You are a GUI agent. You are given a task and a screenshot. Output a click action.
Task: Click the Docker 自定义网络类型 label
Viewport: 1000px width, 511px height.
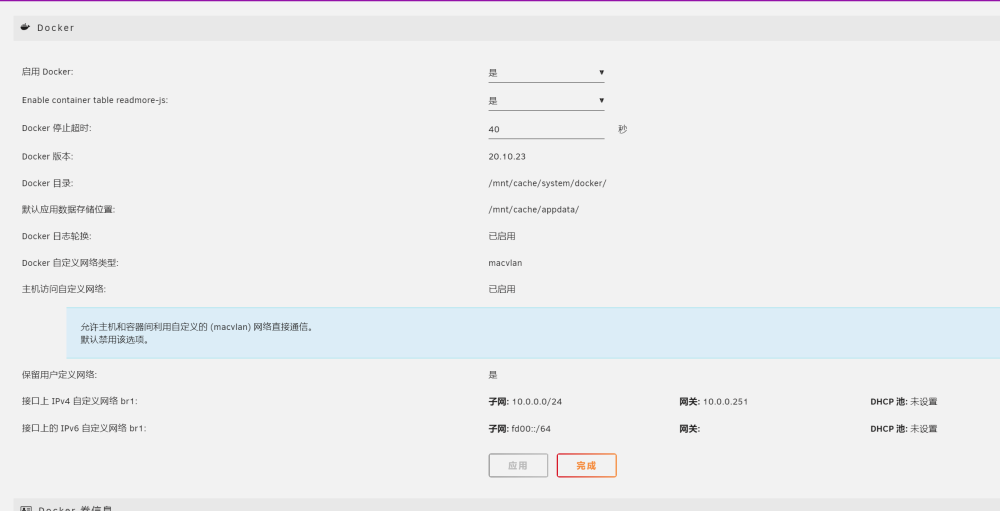point(70,263)
